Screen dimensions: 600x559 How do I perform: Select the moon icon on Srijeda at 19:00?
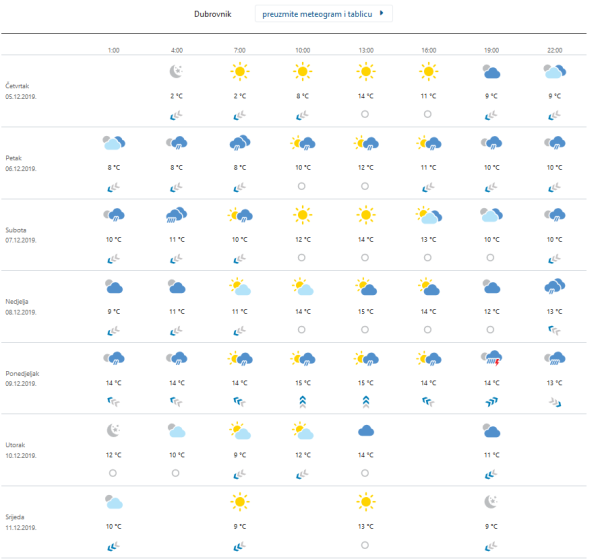pyautogui.click(x=491, y=502)
